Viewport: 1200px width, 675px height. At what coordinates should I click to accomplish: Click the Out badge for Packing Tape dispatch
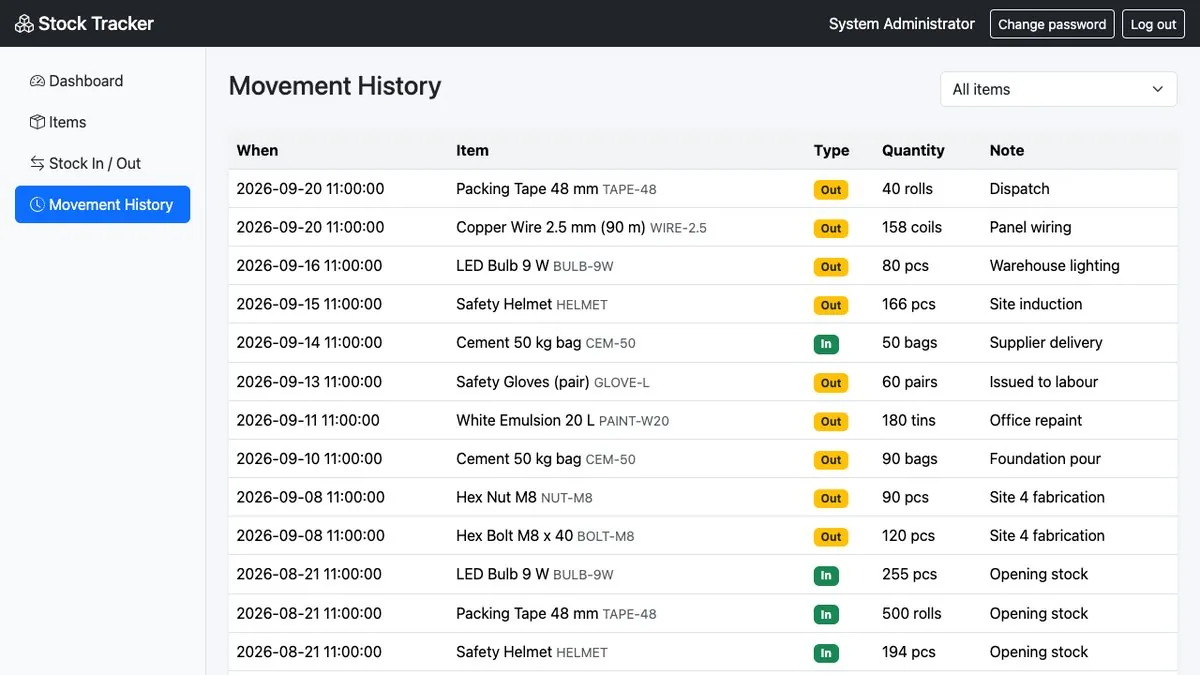[x=831, y=189]
